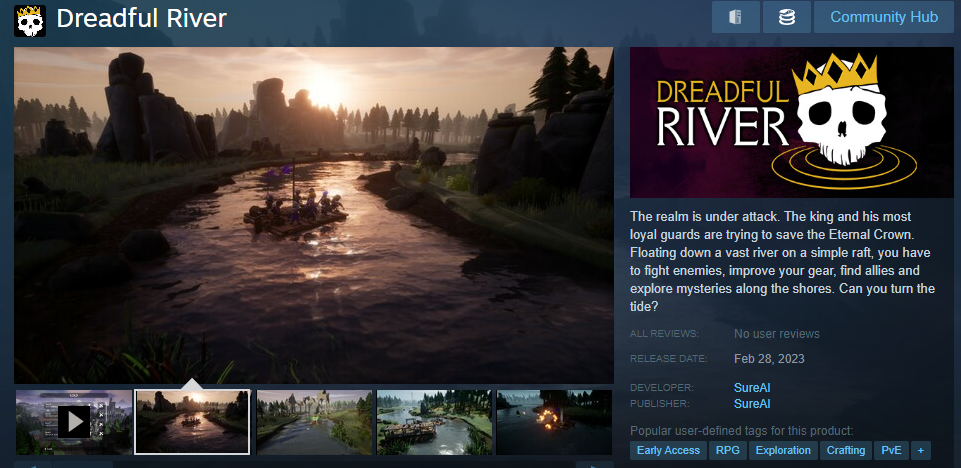This screenshot has height=468, width=961.
Task: Select the Early Access tag
Action: 668,450
